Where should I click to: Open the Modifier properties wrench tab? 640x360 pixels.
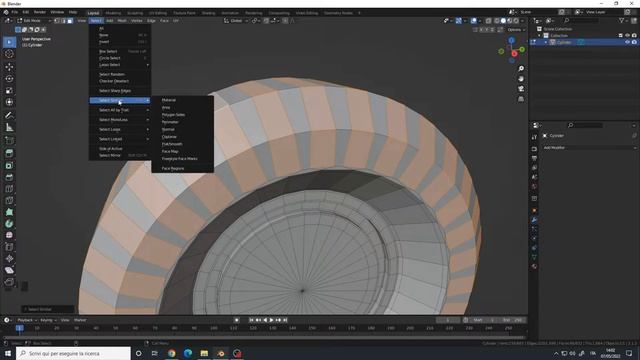[x=534, y=220]
